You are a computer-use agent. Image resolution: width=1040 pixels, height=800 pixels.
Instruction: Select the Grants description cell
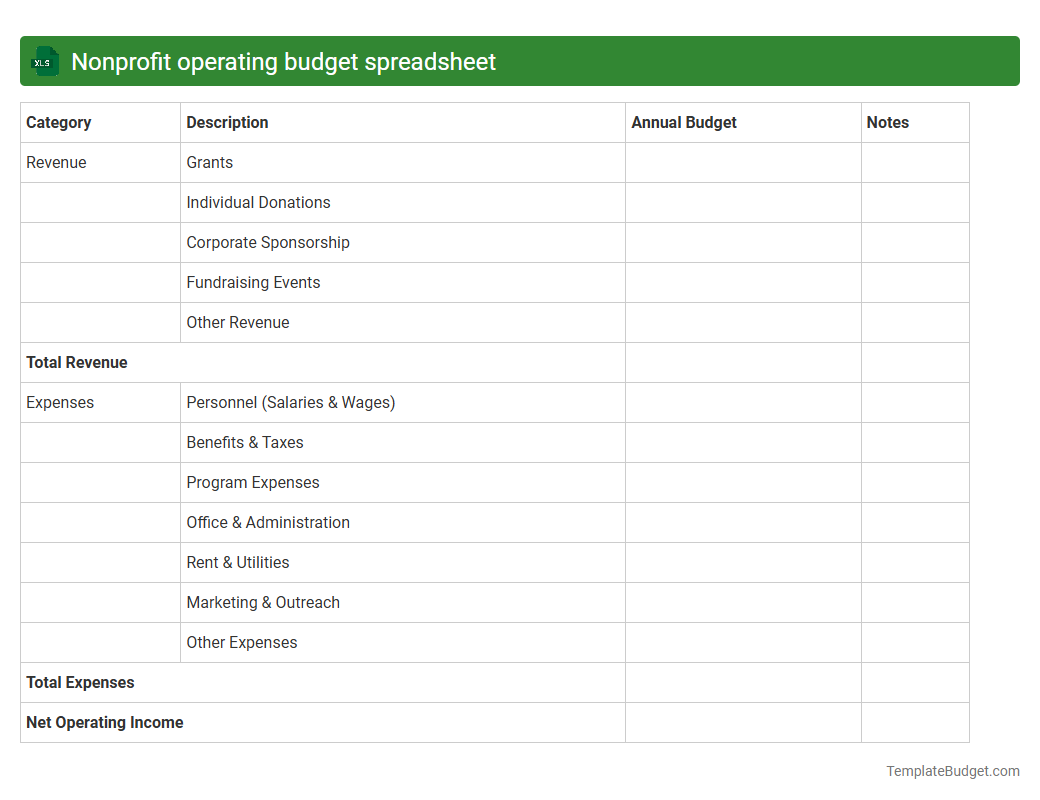209,162
